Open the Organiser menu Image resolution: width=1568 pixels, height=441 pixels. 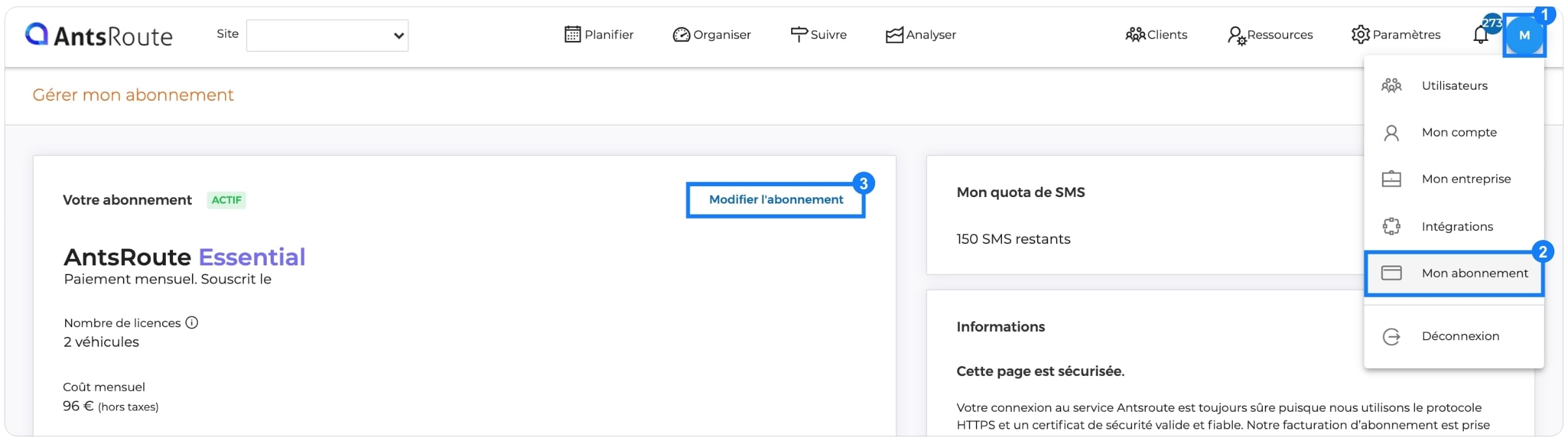pos(712,34)
